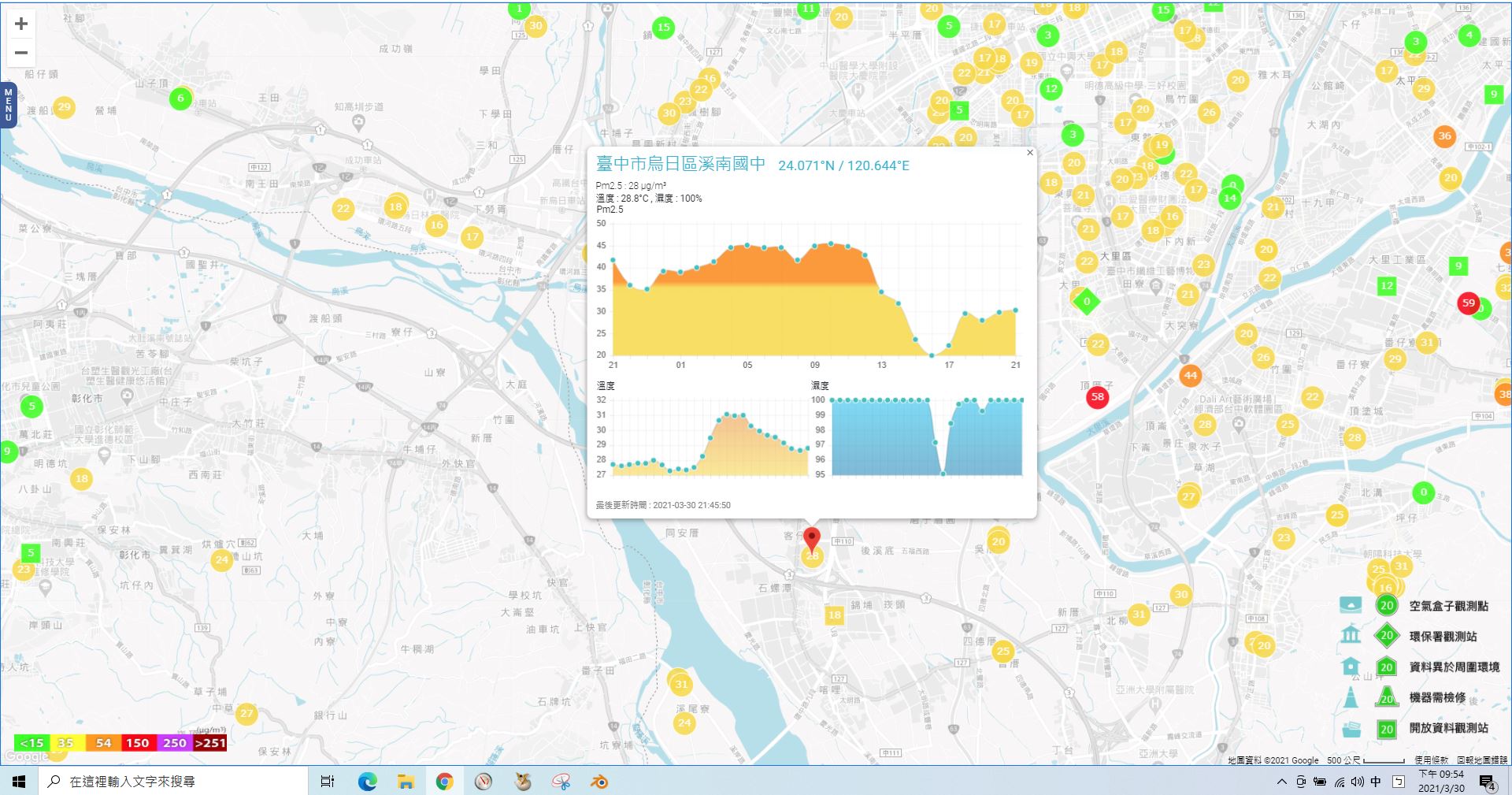Click legend label 機器需檢修
This screenshot has height=795, width=1512.
[1438, 697]
